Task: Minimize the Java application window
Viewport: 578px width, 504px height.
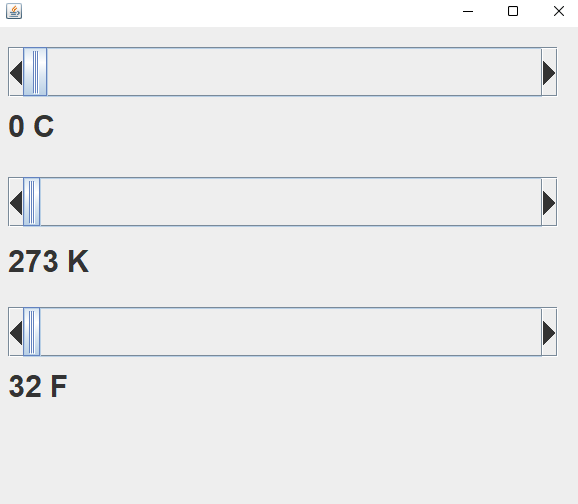Action: 468,11
